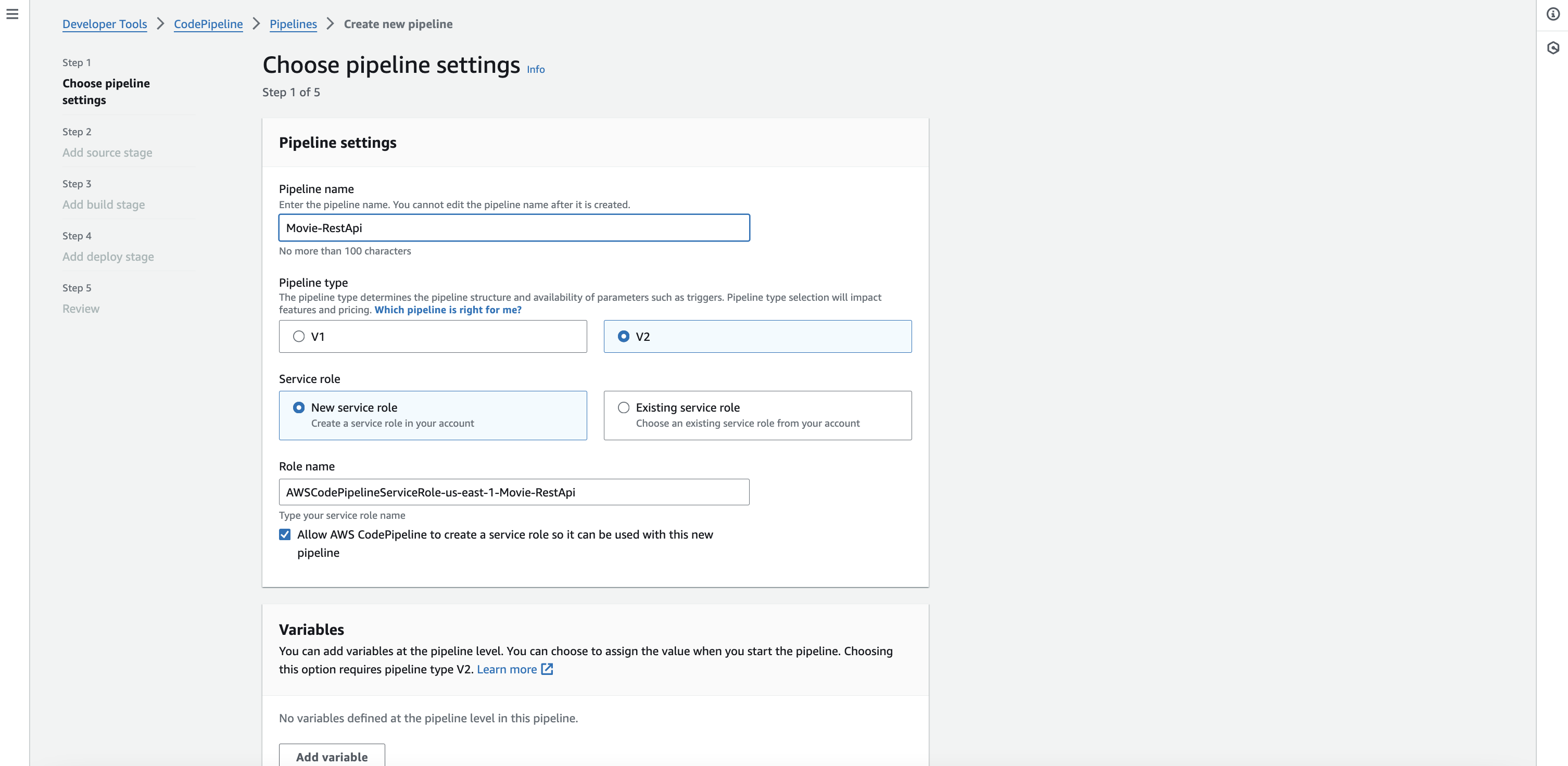
Task: Select Step 4 Add deploy stage
Action: click(x=108, y=257)
